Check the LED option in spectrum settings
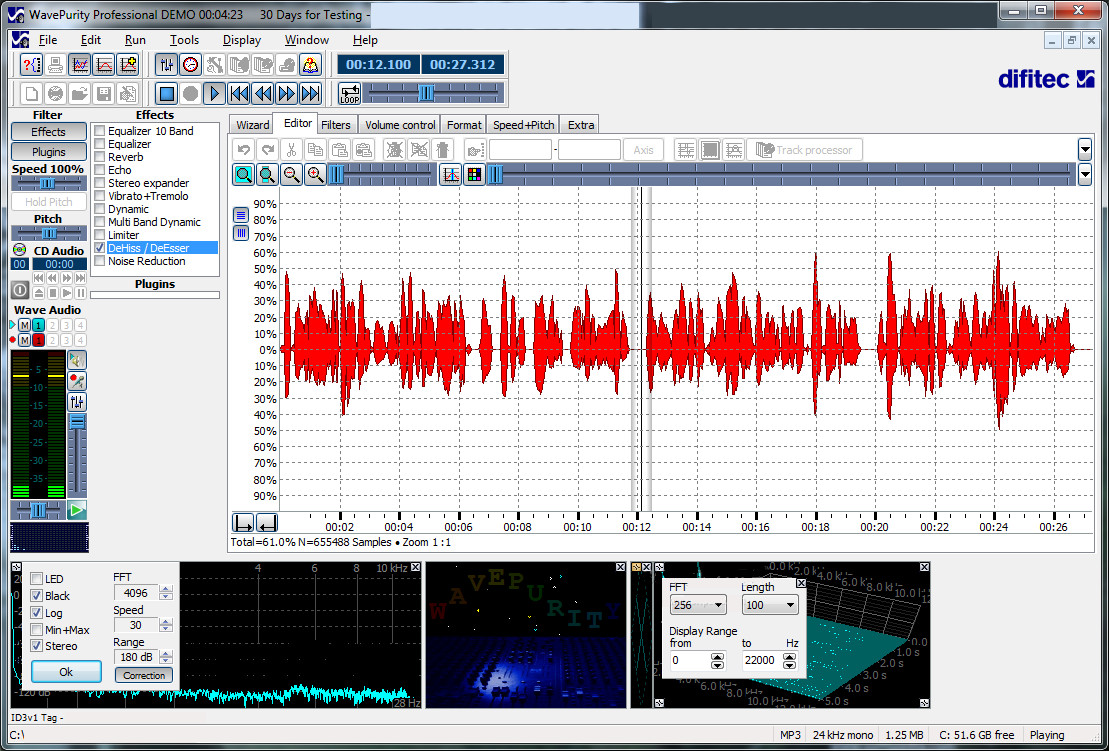 point(37,579)
